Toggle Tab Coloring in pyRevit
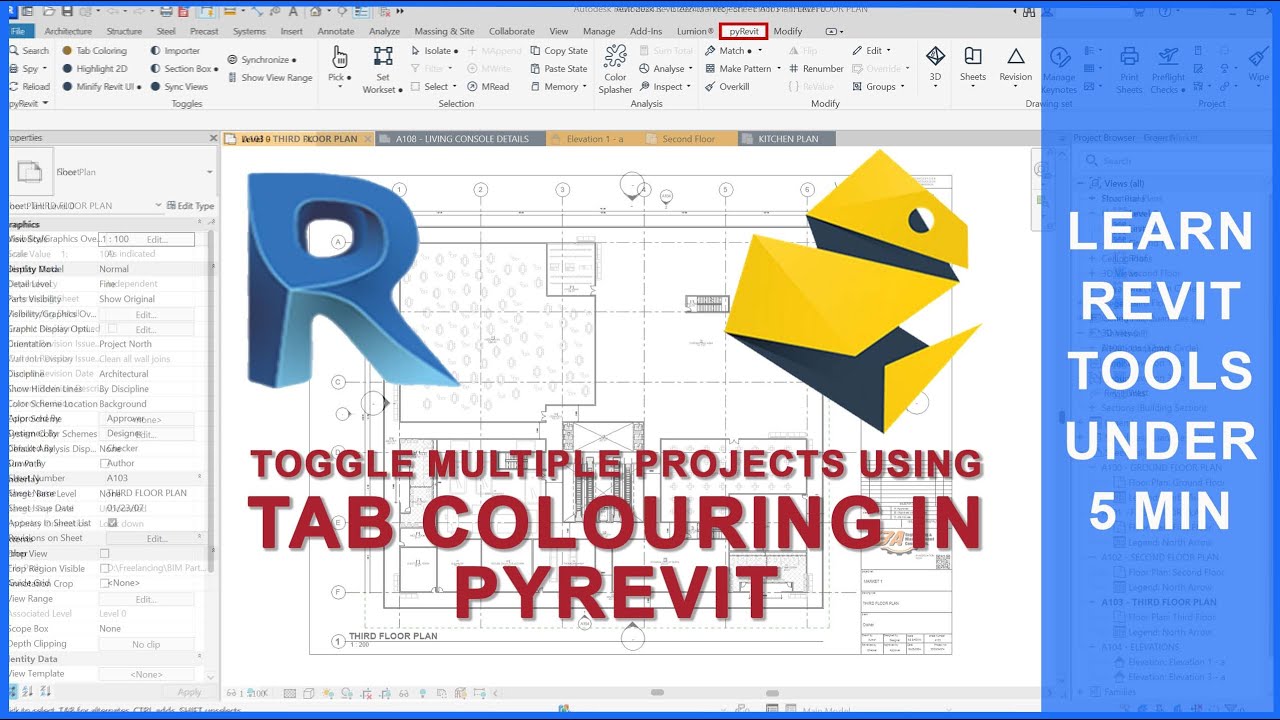Screen dimensions: 1280x720 (94, 51)
